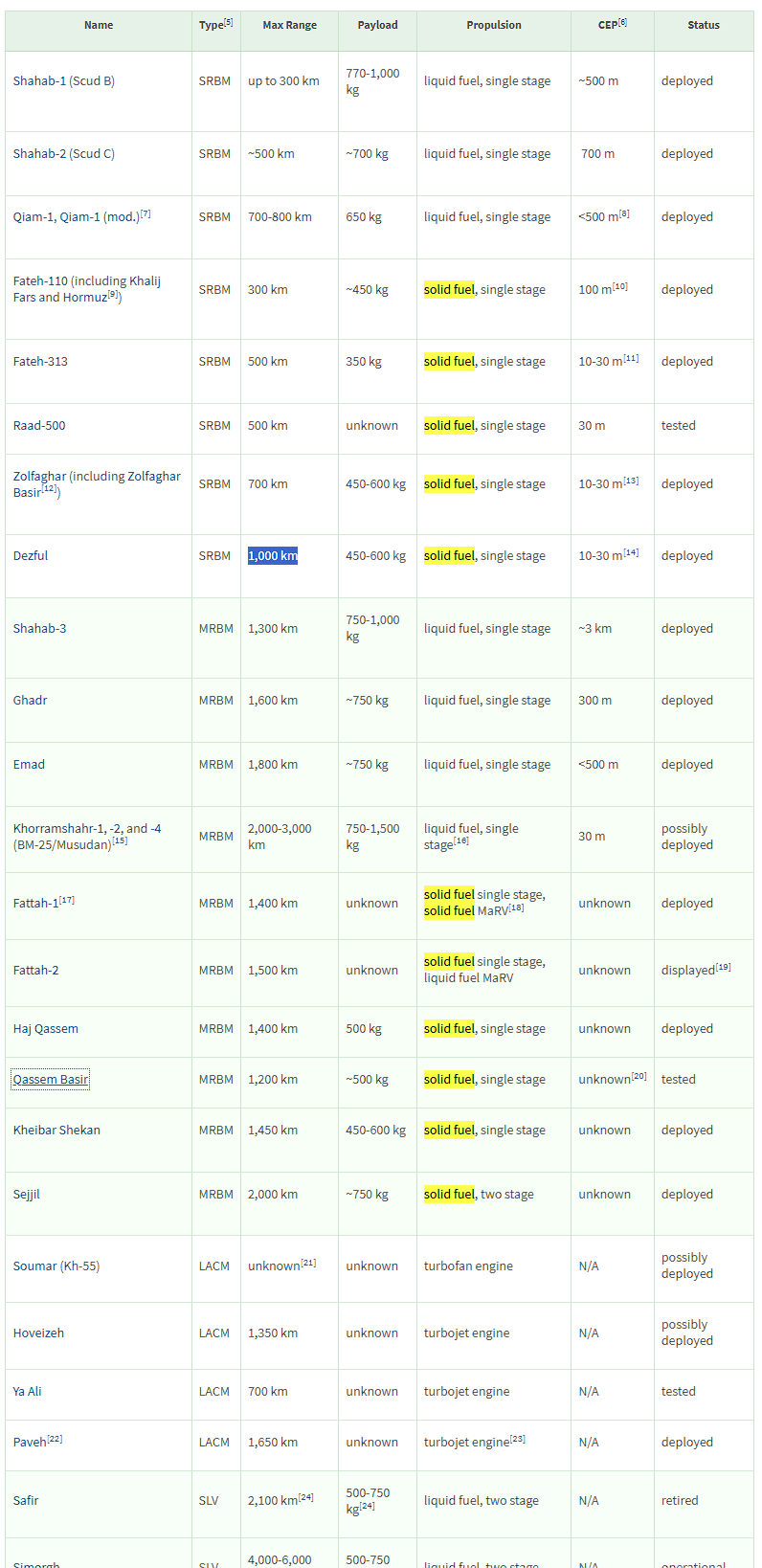The height and width of the screenshot is (1568, 762).
Task: Select the 'up to 300 km' range
Action: (283, 81)
